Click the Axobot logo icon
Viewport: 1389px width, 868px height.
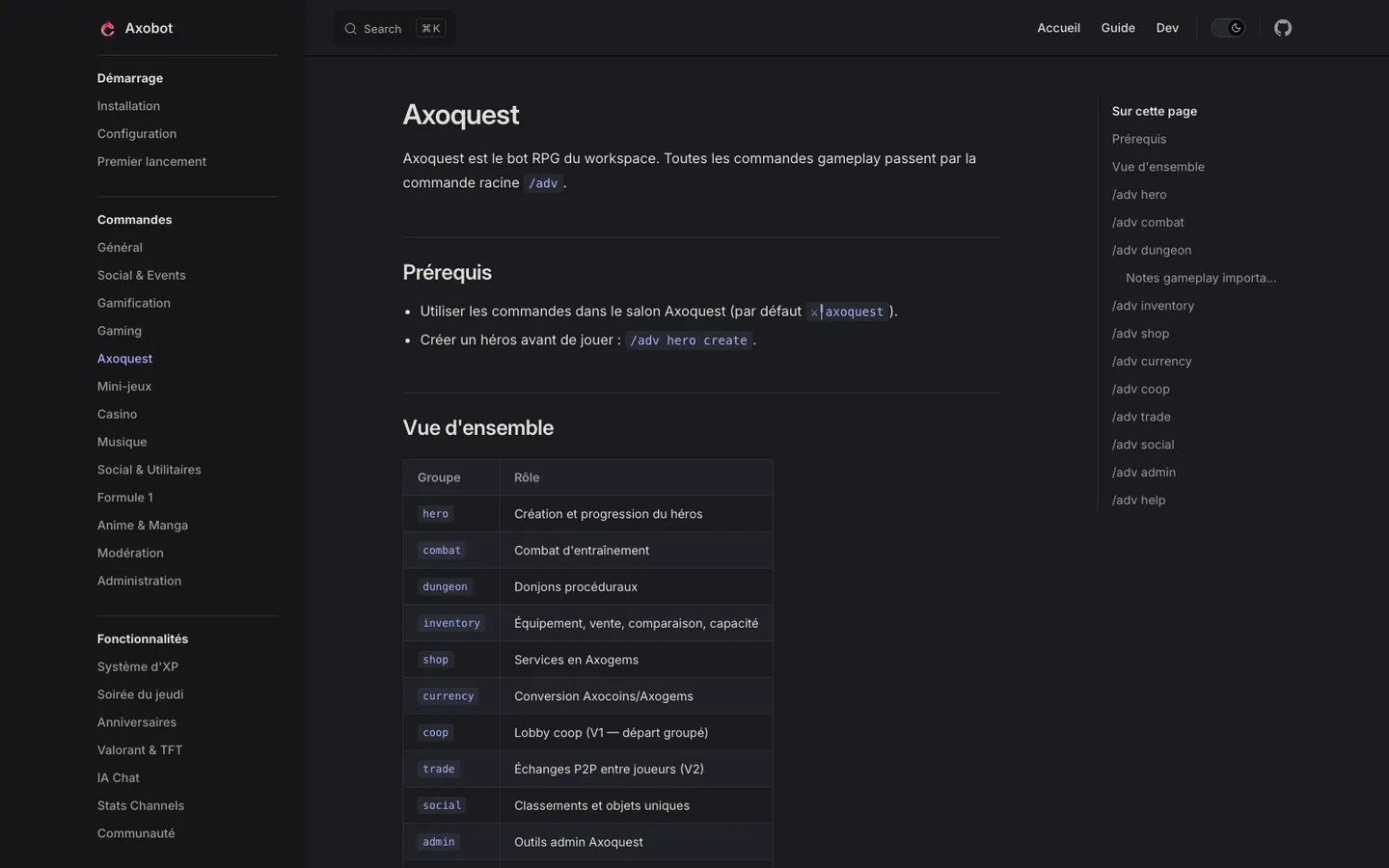pos(107,29)
